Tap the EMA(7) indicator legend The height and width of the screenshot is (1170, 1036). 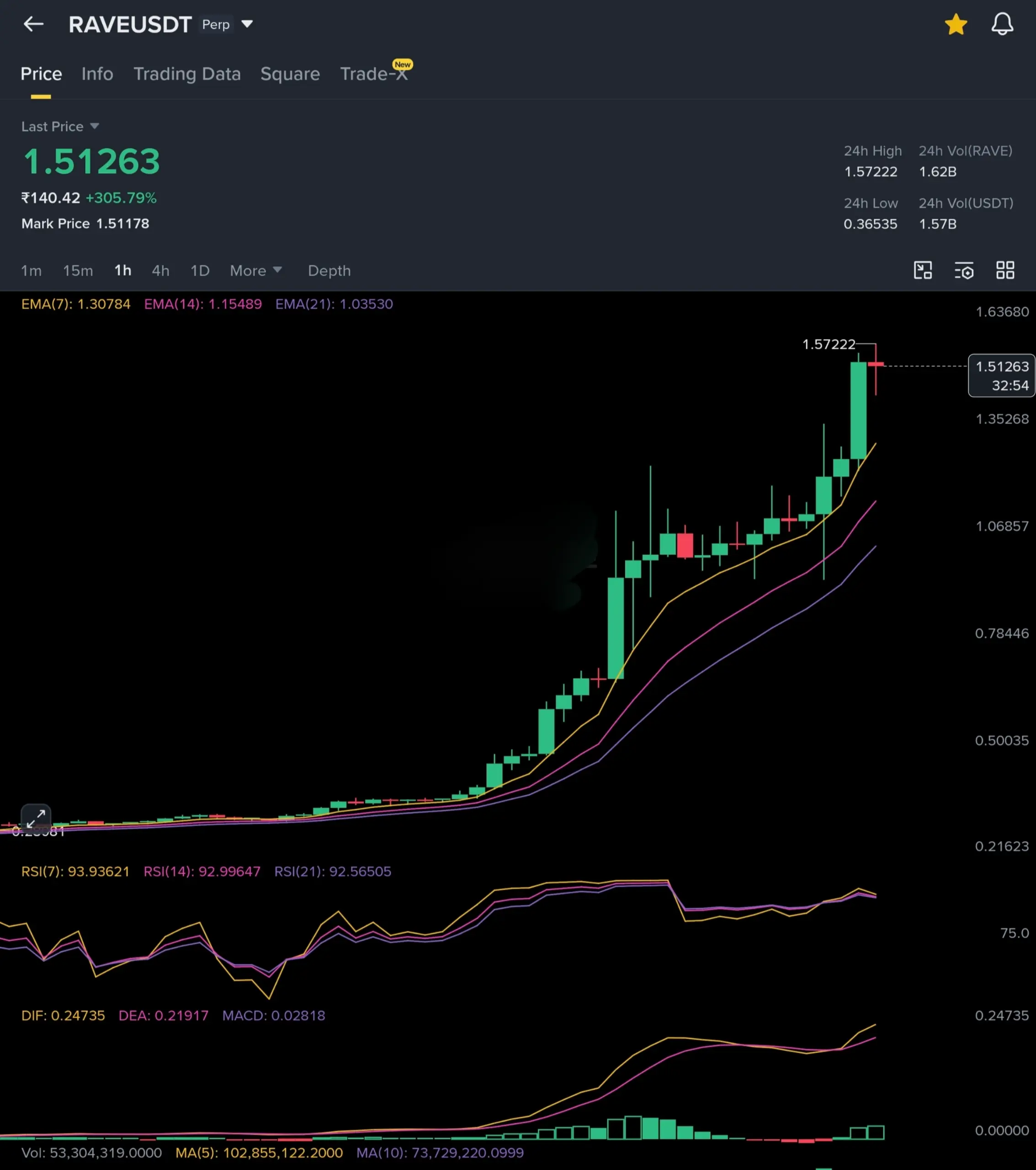coord(75,304)
